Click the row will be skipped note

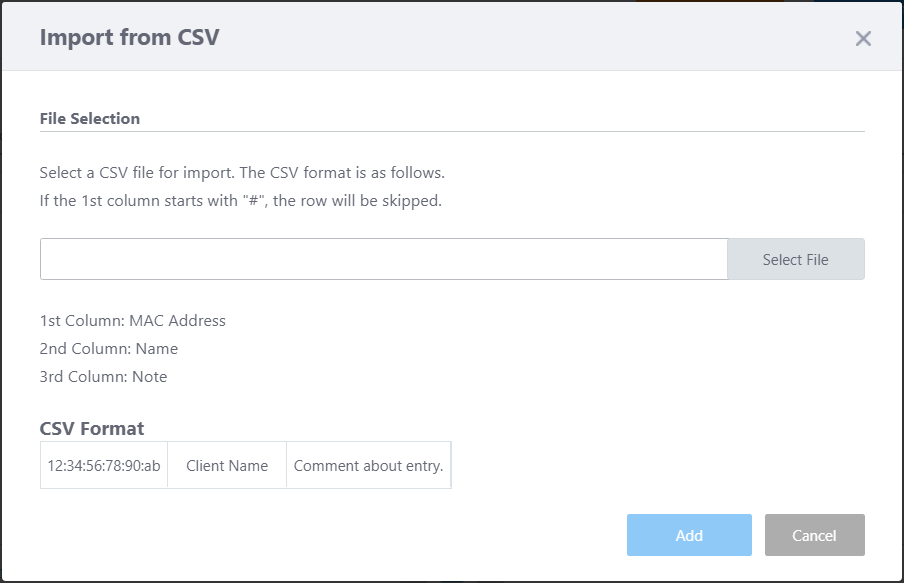point(240,200)
